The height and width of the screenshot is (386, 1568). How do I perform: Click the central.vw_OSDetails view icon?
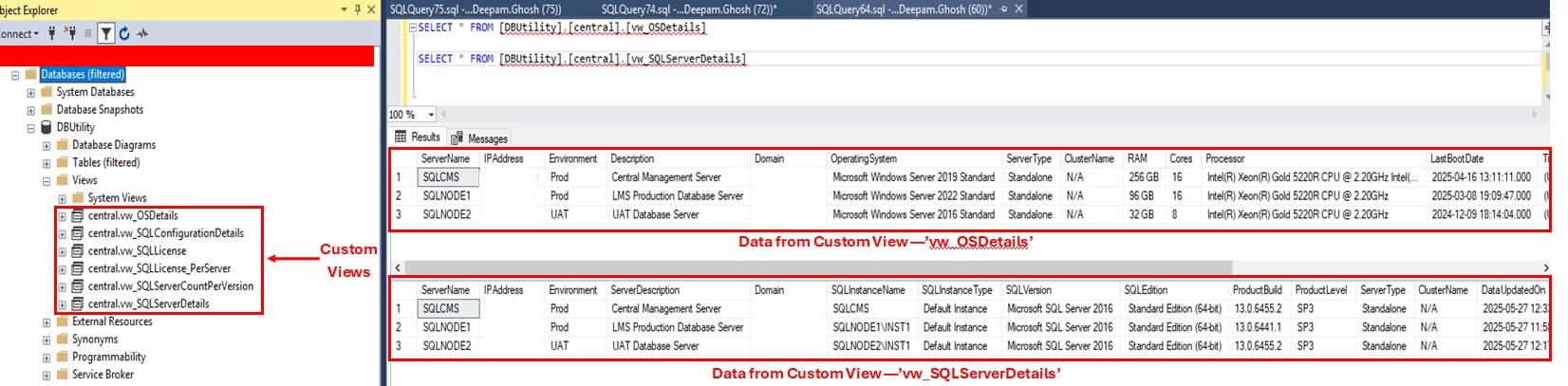(78, 215)
